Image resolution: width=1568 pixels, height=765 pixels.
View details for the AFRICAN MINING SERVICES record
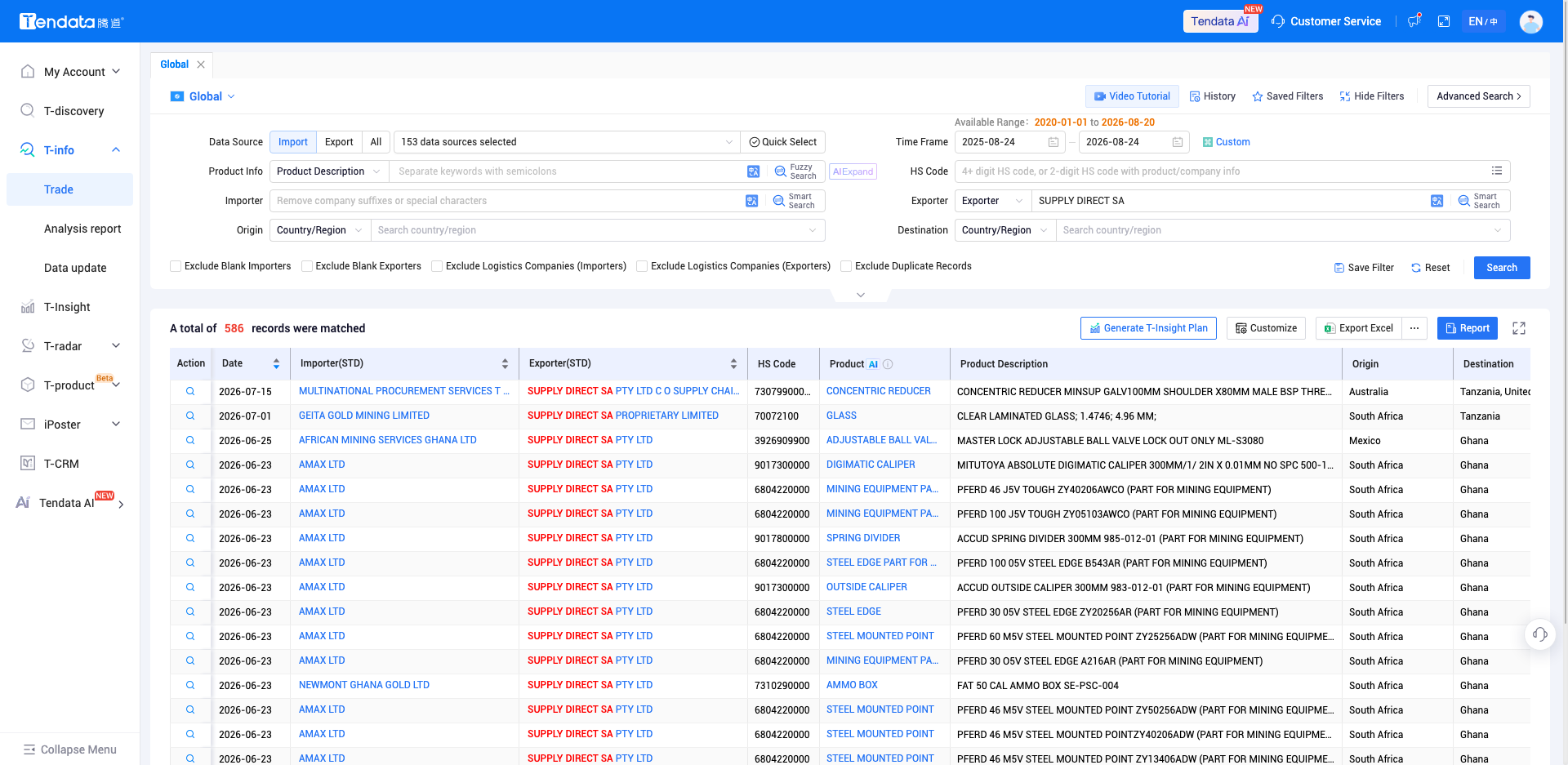[190, 441]
